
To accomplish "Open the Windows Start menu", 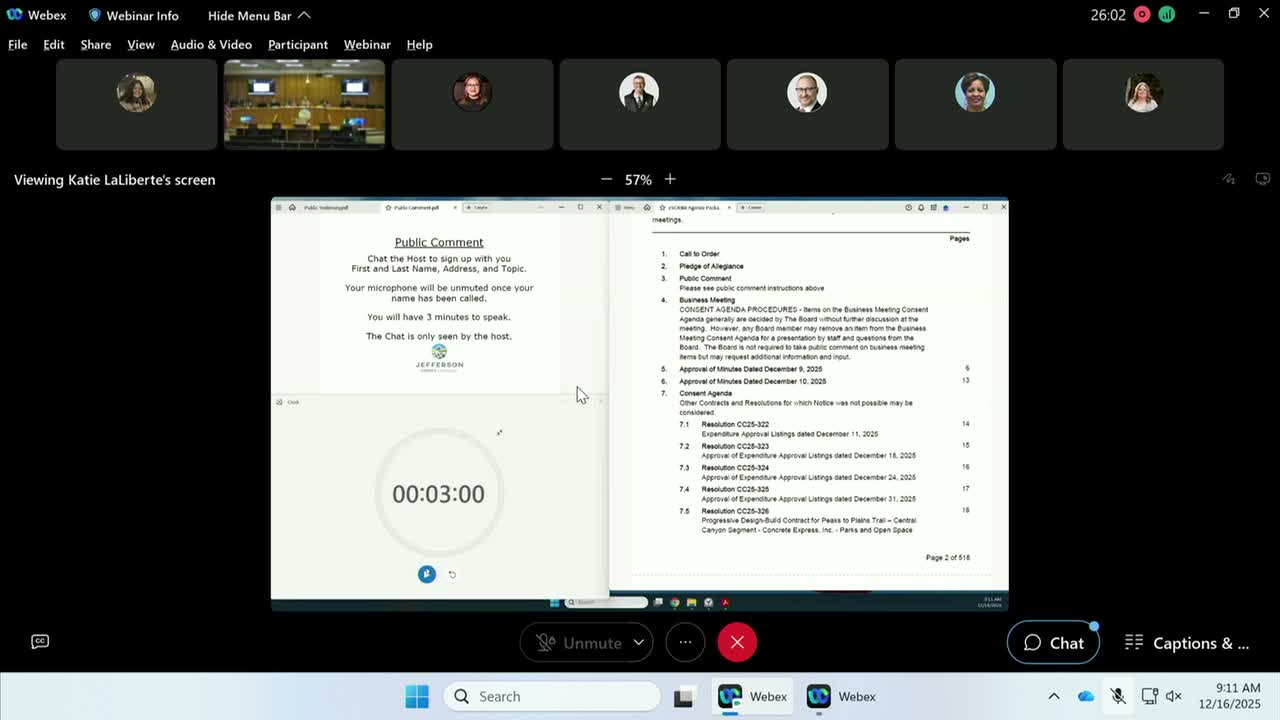I will click(417, 697).
